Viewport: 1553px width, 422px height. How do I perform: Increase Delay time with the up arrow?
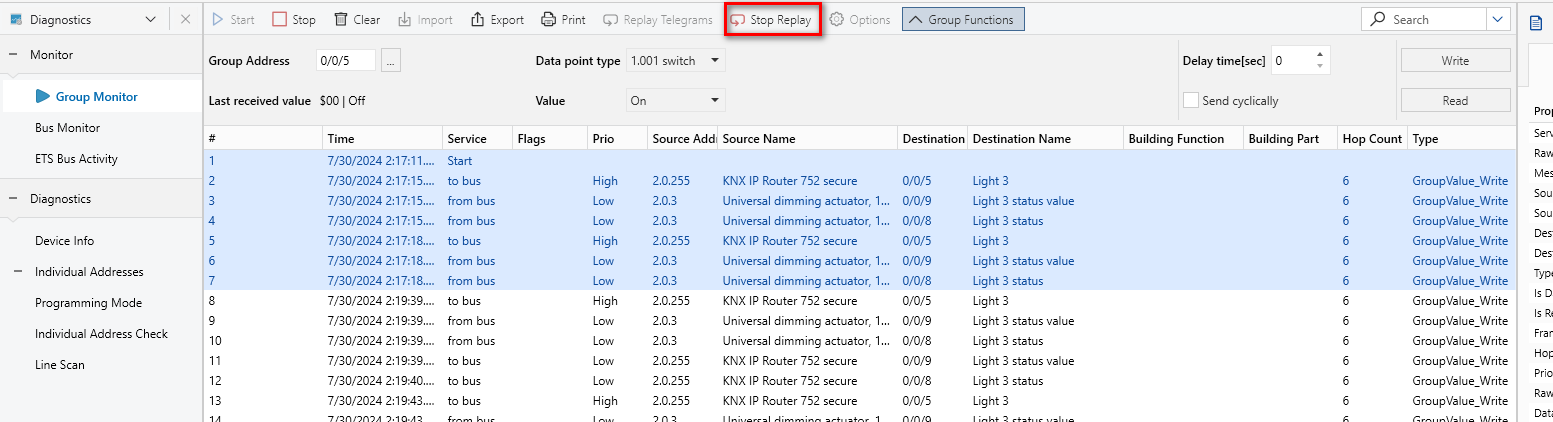click(x=1320, y=55)
